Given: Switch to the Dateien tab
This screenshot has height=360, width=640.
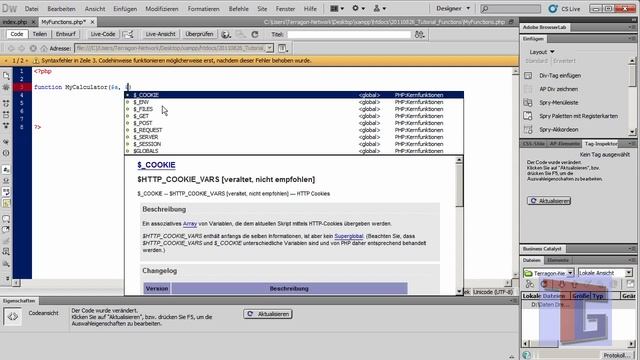Looking at the screenshot, I should pyautogui.click(x=531, y=260).
